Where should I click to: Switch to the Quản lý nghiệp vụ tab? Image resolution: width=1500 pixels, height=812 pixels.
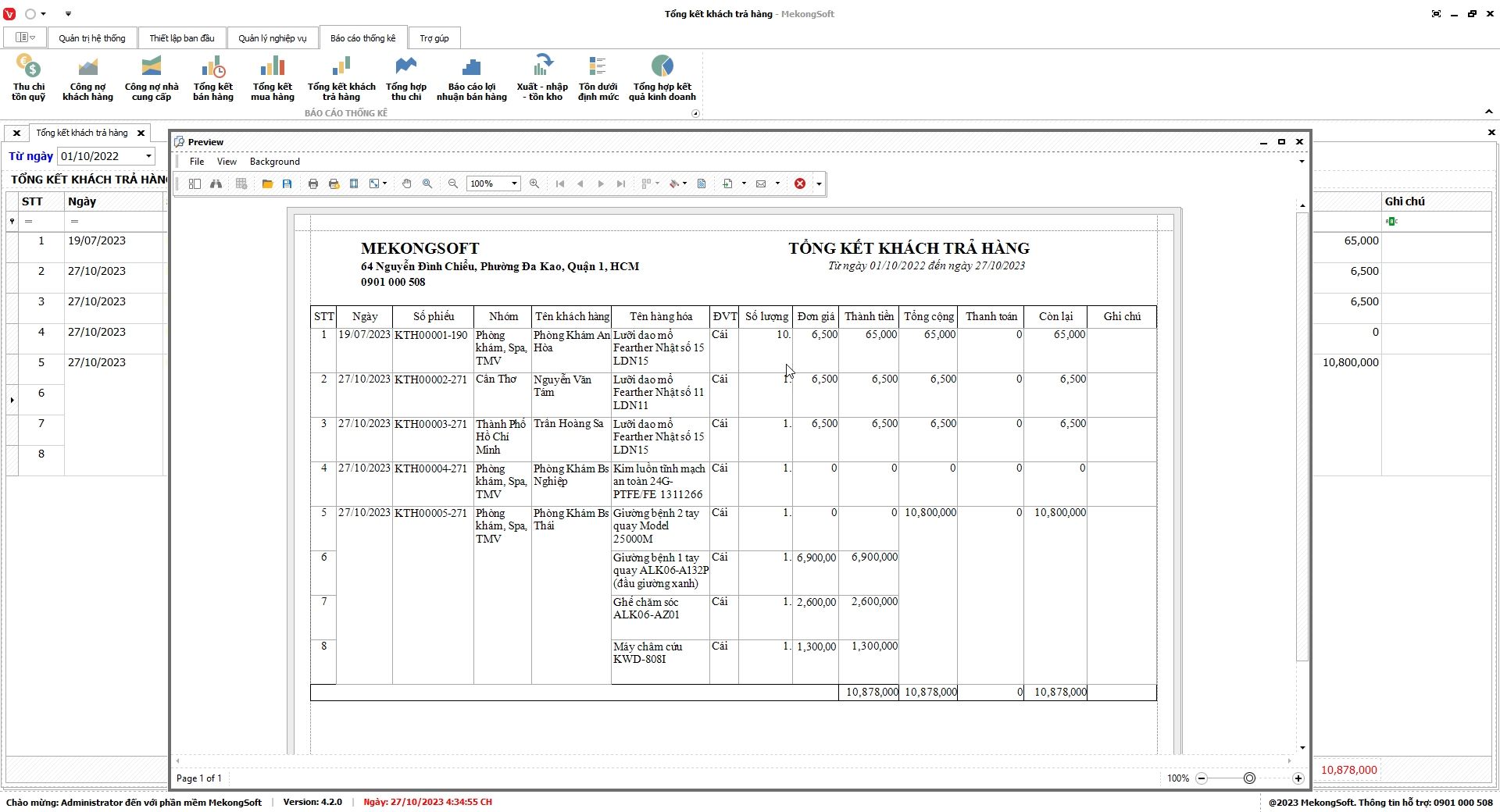point(273,38)
